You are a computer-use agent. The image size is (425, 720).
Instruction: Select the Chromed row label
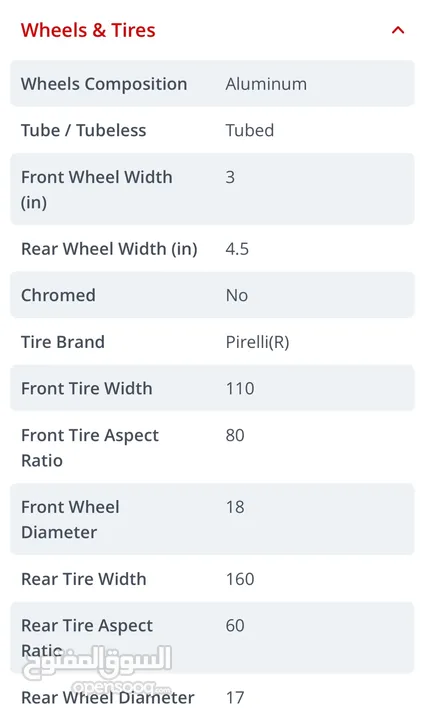[58, 295]
